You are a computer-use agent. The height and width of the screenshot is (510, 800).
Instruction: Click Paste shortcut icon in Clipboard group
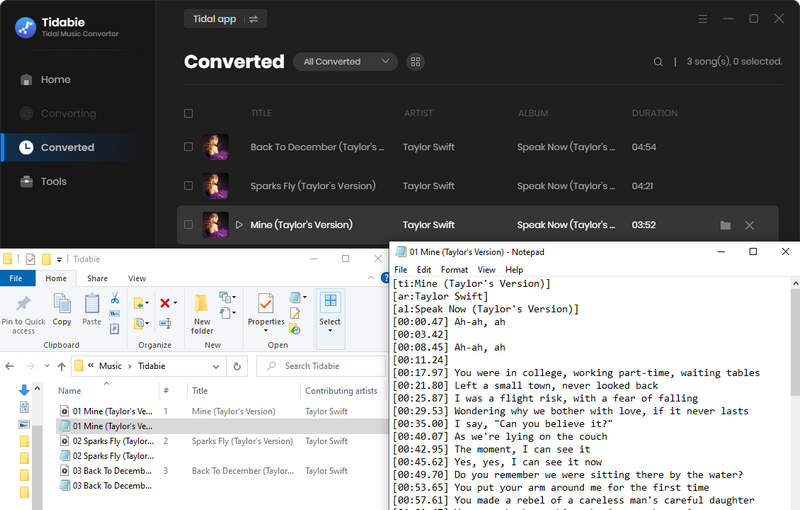coord(115,328)
